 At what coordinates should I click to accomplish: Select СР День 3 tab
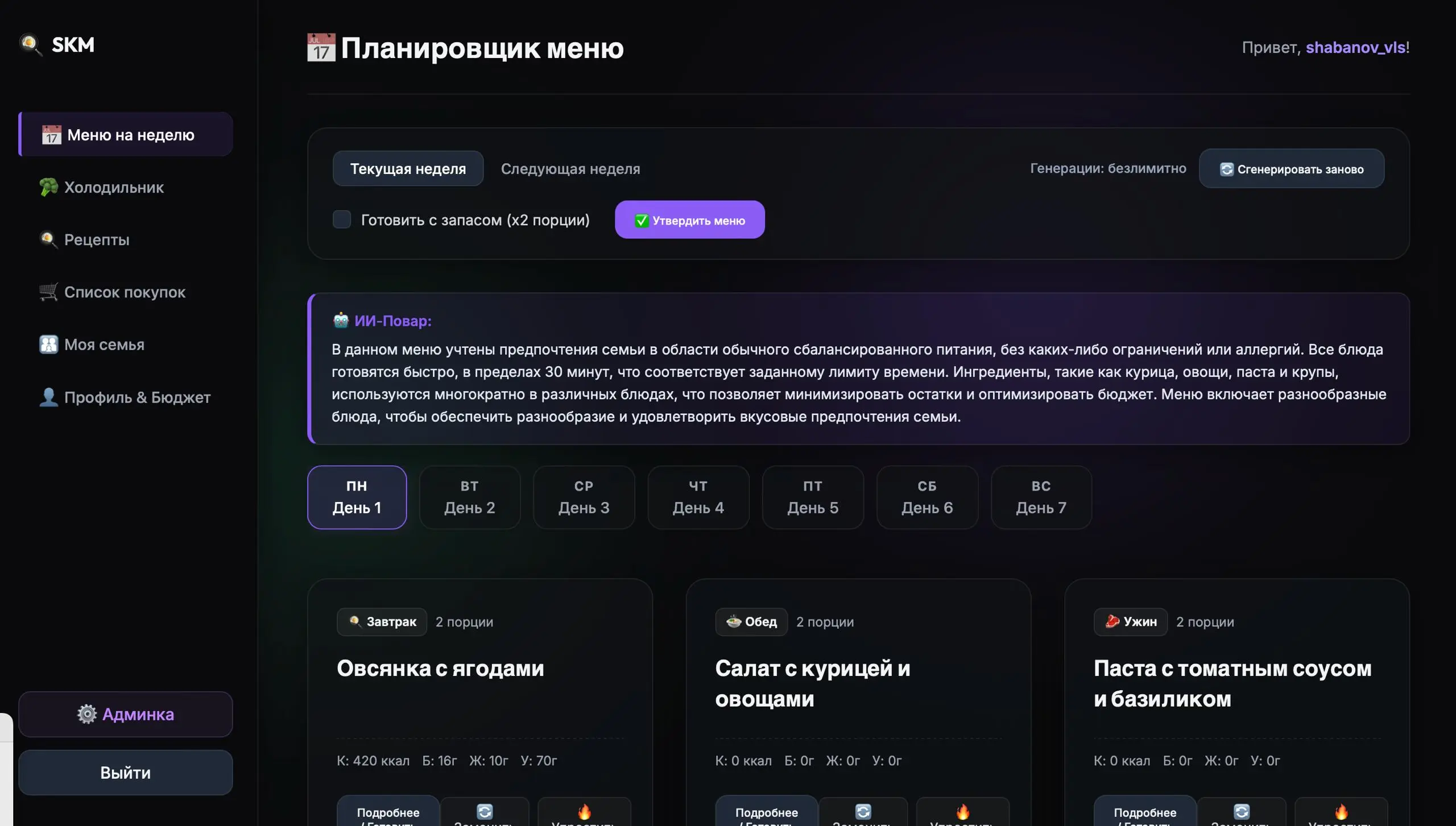click(x=584, y=497)
